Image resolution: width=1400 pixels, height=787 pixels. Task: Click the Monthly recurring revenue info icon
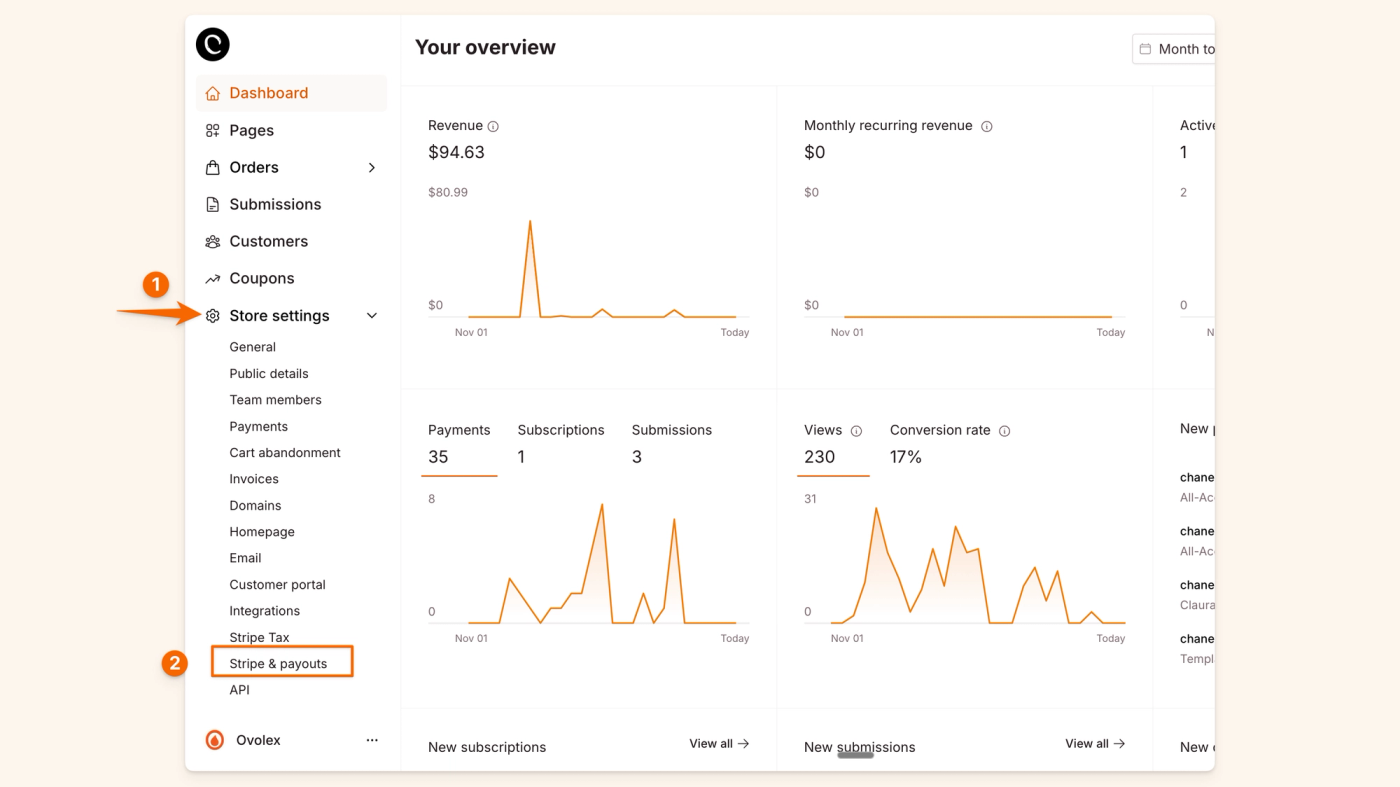tap(987, 126)
